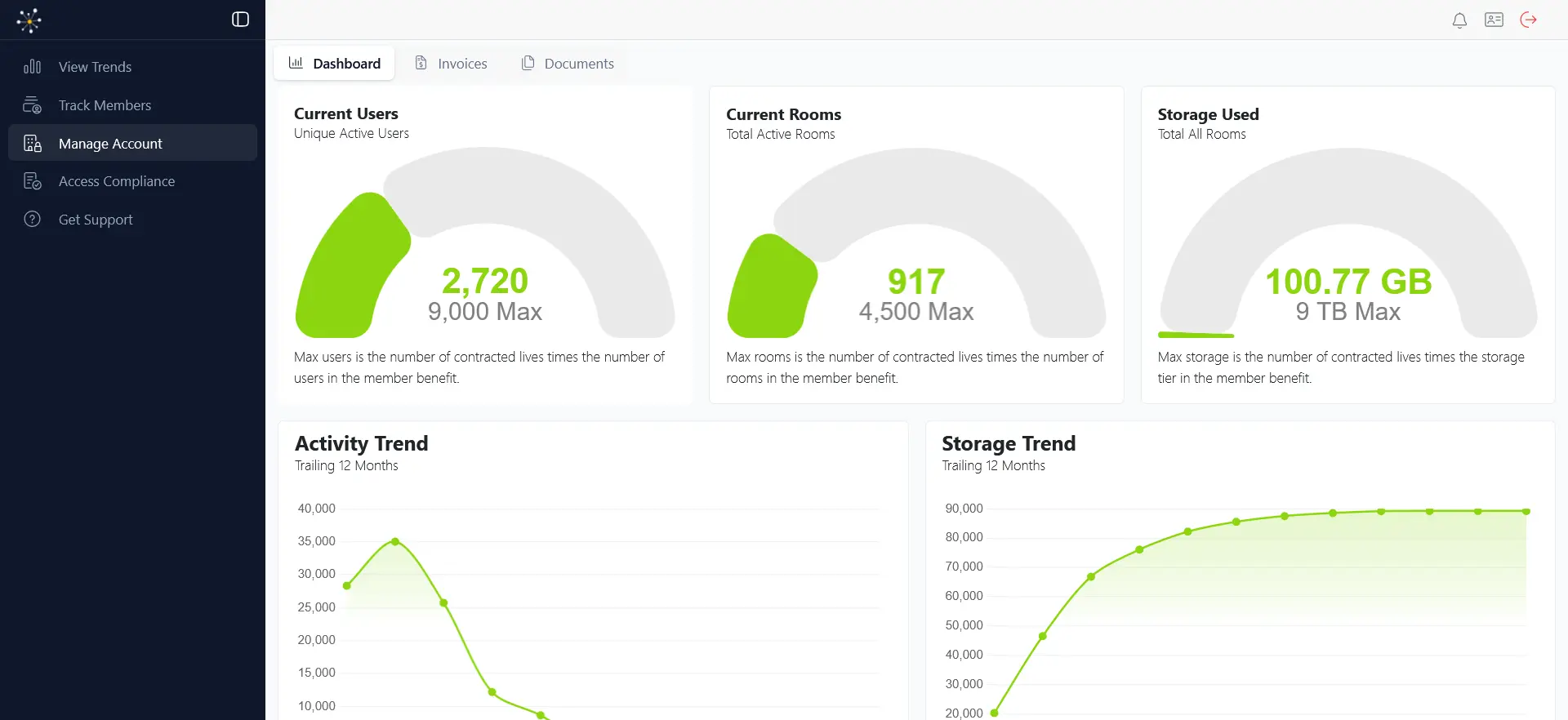Screen dimensions: 1568x720
Task: Click the last Storage Trend data point
Action: 1526,512
